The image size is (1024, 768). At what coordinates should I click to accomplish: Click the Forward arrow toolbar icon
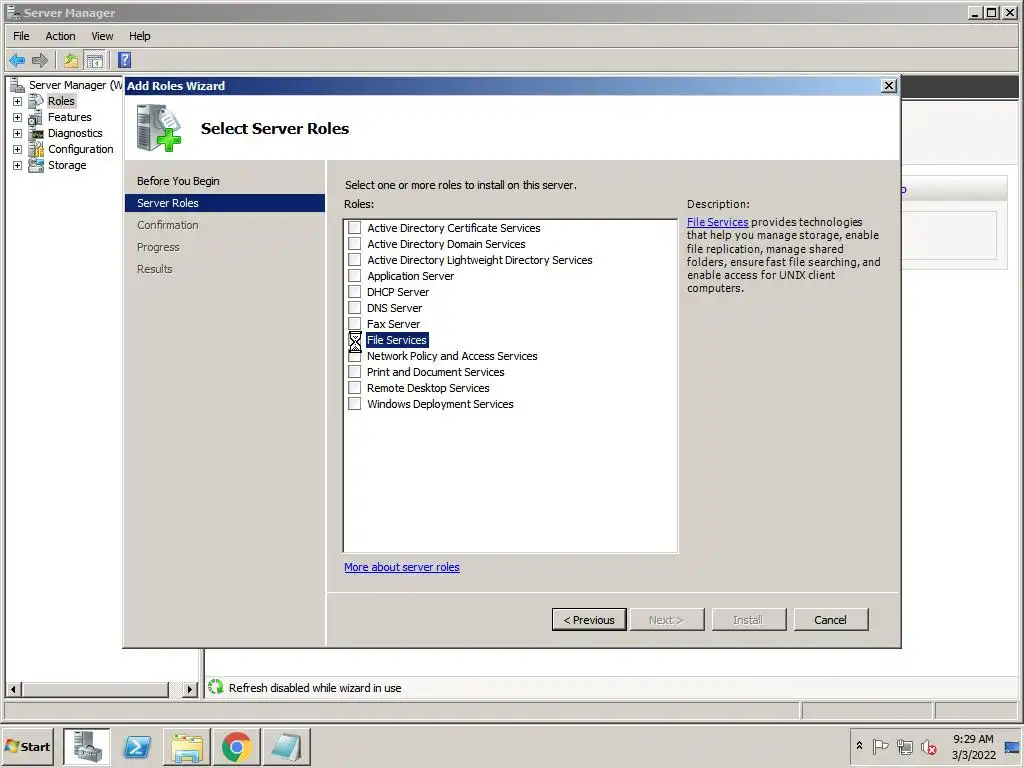[x=40, y=61]
